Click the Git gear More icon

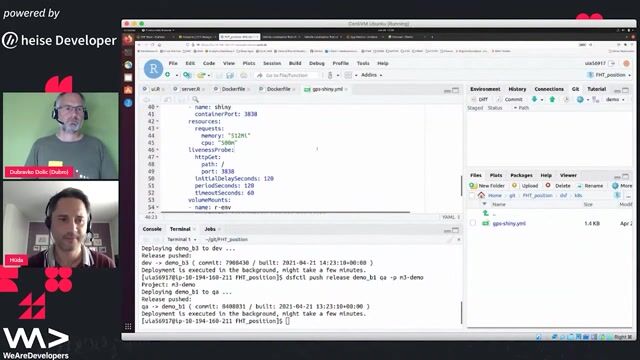click(x=580, y=99)
